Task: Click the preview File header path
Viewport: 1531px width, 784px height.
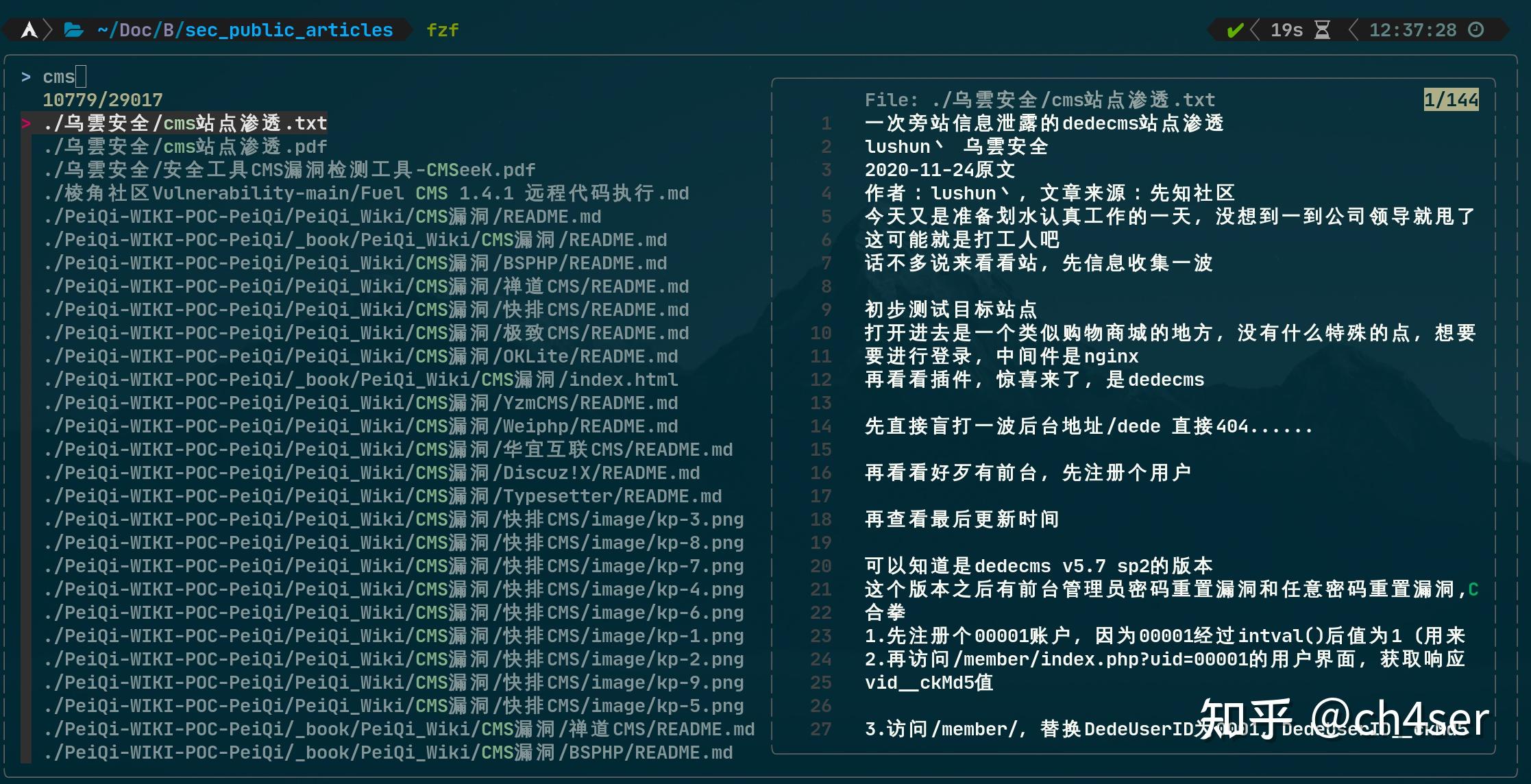Action: tap(1040, 100)
